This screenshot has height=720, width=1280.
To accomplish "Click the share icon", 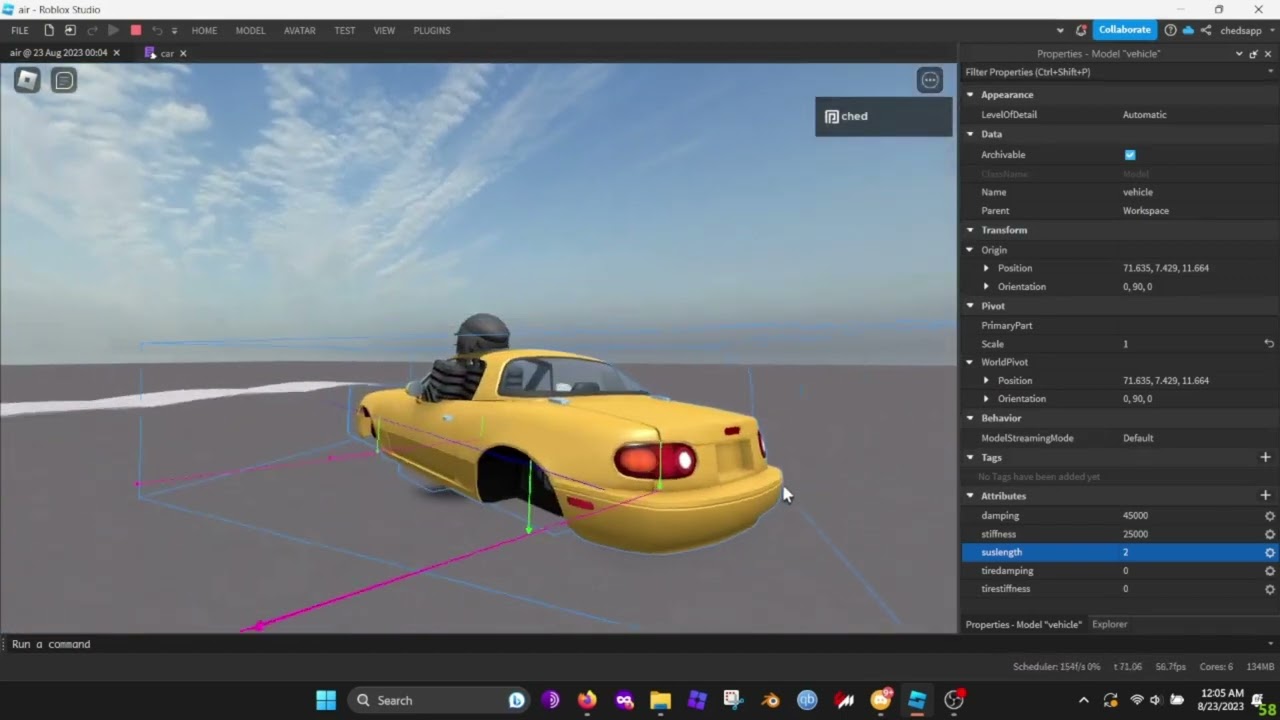I will pyautogui.click(x=1206, y=30).
